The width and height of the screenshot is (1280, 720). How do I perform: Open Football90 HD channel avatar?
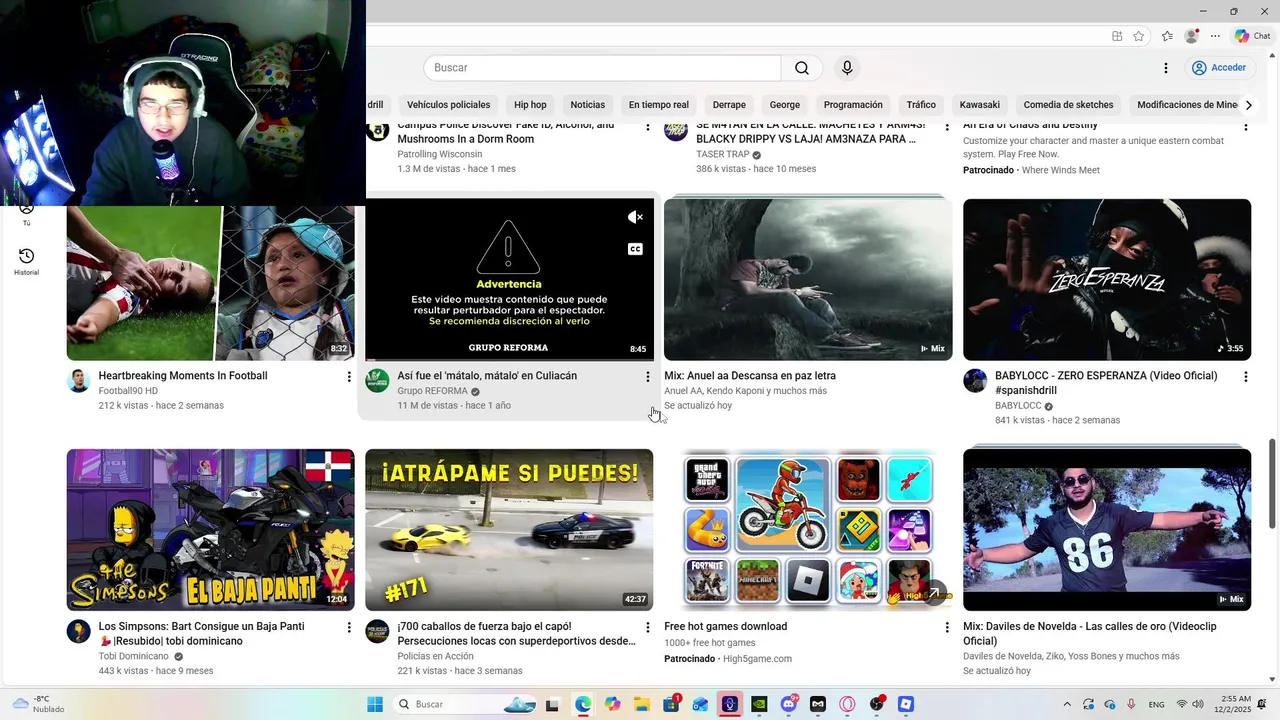coord(79,381)
